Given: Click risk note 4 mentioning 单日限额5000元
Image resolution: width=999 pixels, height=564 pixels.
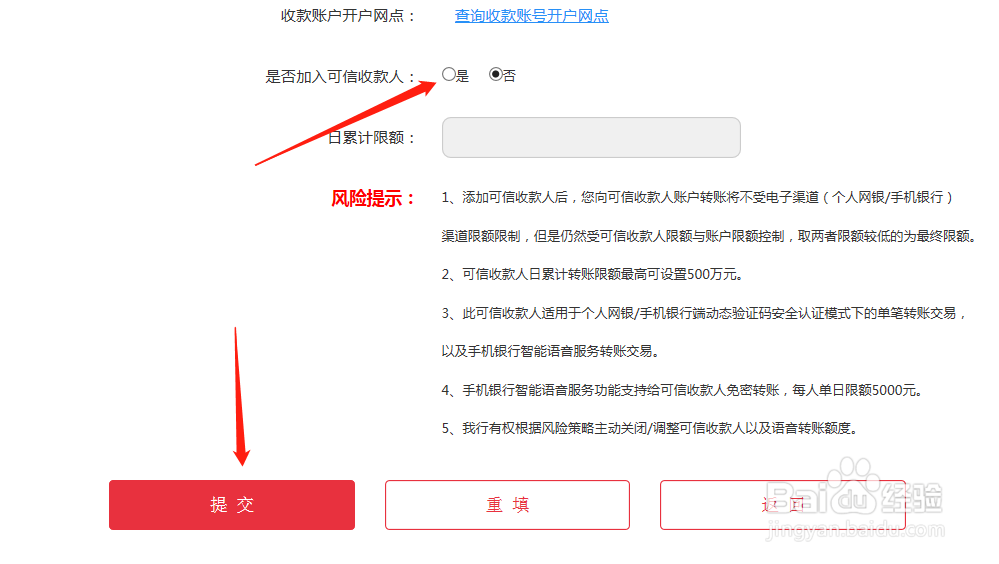Looking at the screenshot, I should coord(682,390).
